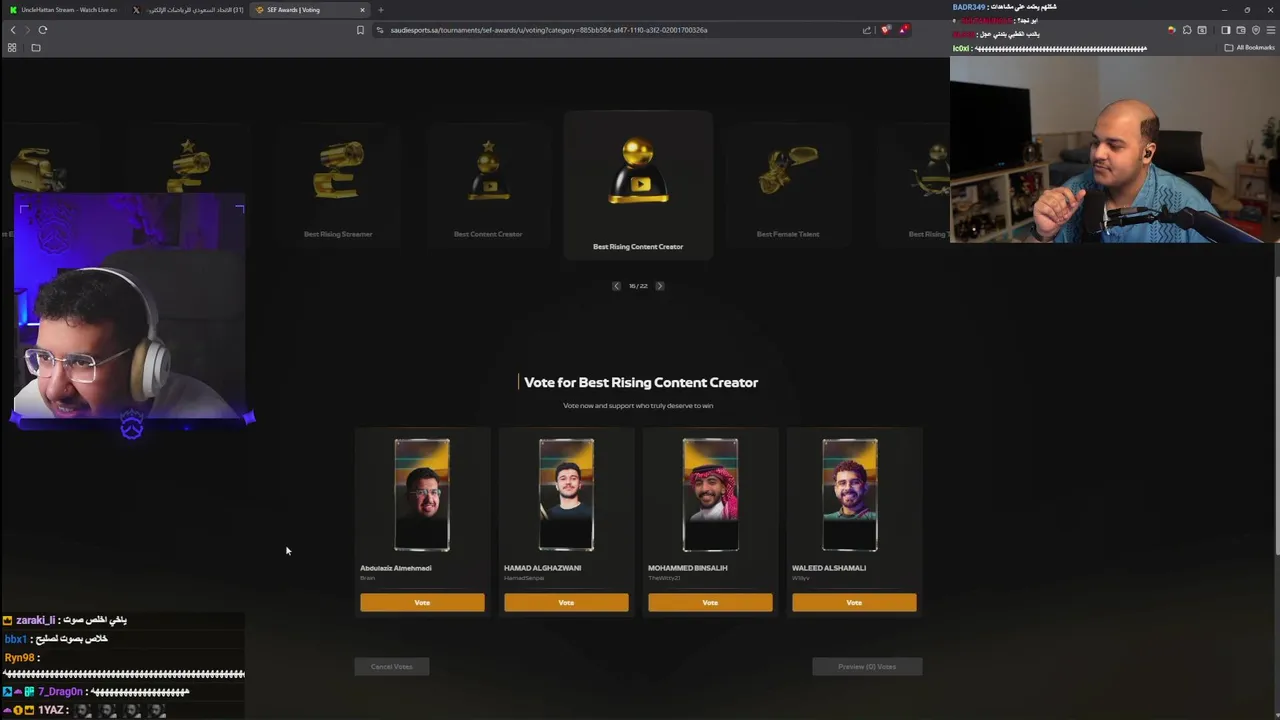Click WALEED ALSHAMALI's photo card
This screenshot has height=720, width=1280.
point(850,495)
